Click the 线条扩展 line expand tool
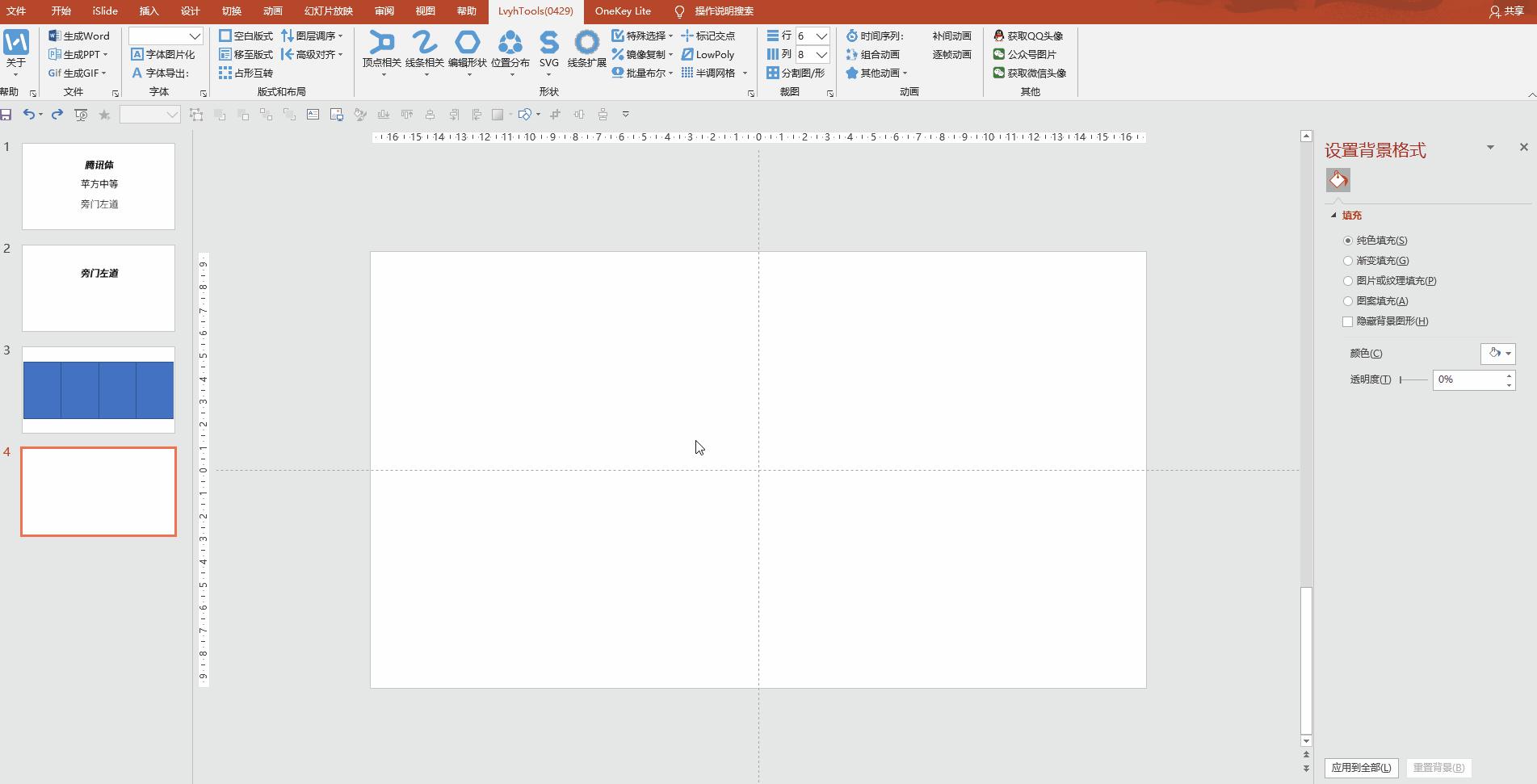The image size is (1537, 784). [587, 50]
